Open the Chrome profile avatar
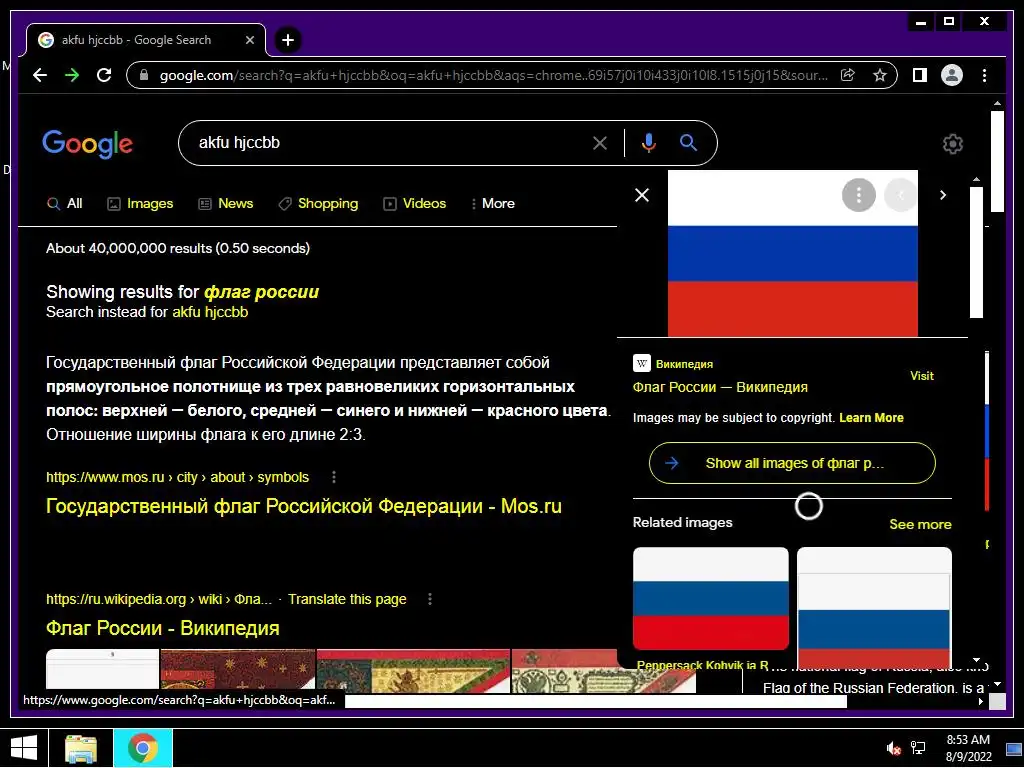 (952, 75)
